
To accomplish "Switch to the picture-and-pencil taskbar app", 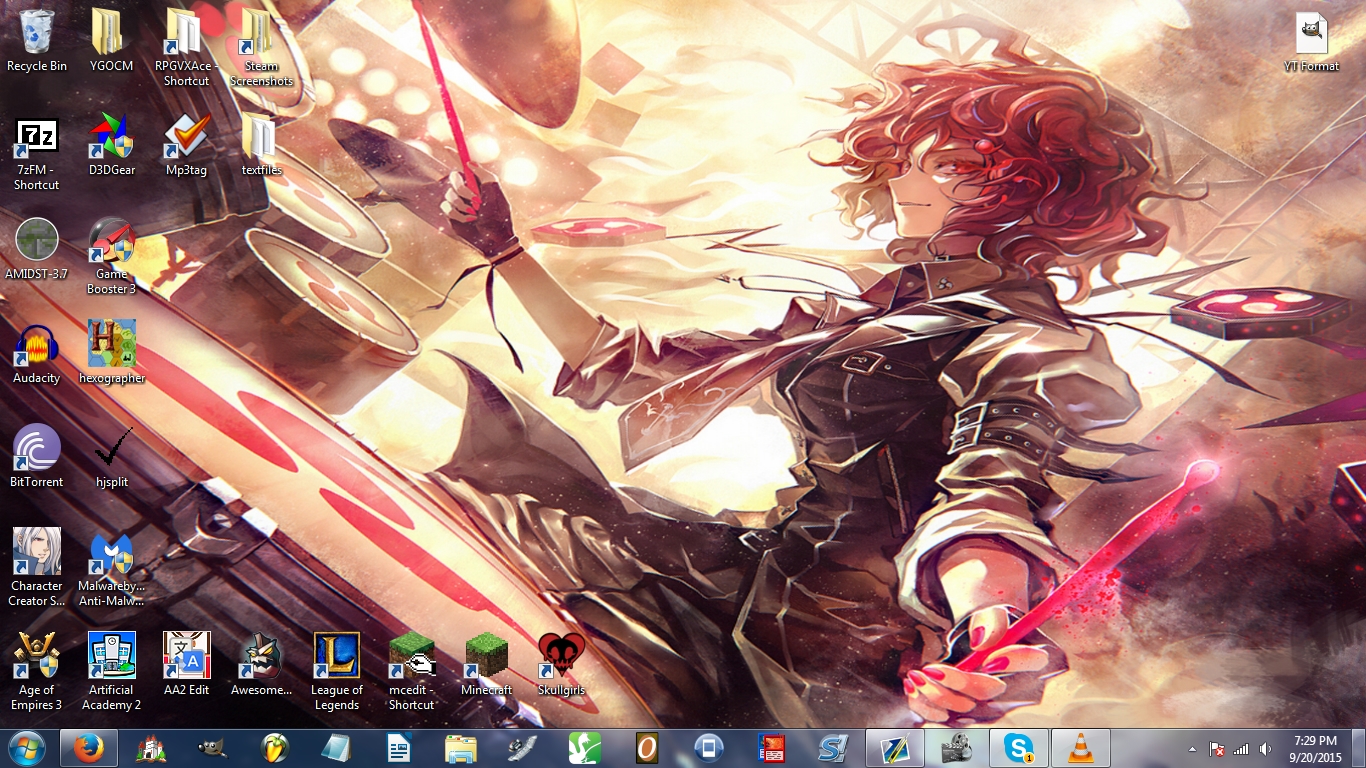I will point(894,748).
